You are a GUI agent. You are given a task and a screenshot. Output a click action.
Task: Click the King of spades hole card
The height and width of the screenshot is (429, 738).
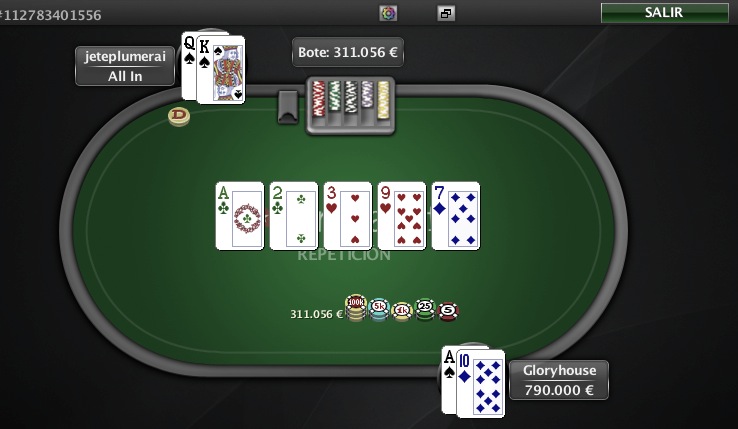coord(221,70)
